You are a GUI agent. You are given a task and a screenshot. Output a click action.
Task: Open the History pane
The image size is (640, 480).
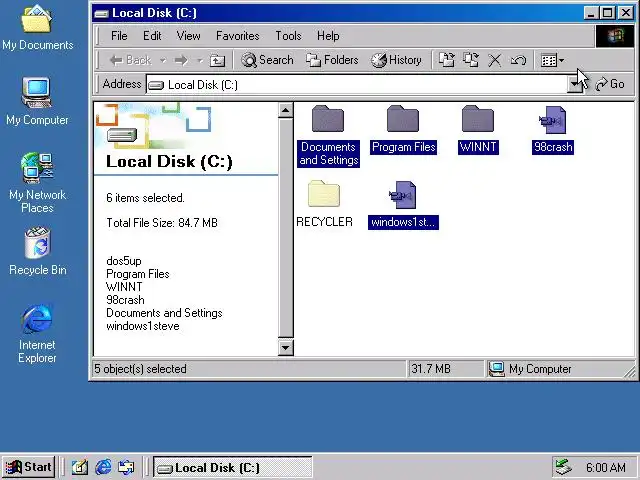point(396,60)
